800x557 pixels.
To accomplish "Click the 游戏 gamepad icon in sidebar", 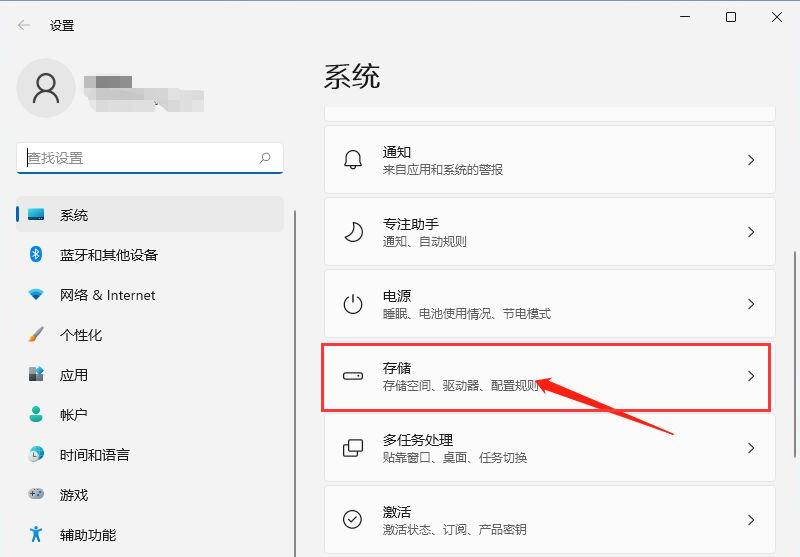I will 36,494.
